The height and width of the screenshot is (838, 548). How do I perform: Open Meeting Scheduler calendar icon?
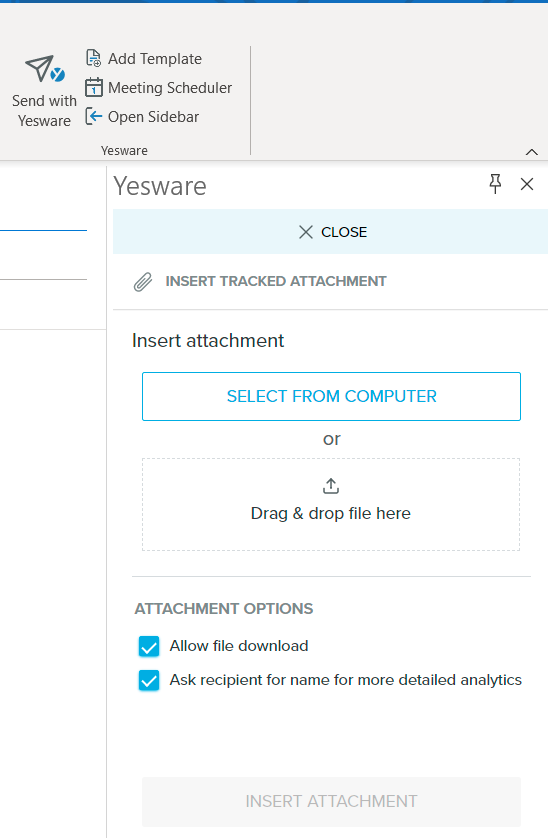(94, 87)
